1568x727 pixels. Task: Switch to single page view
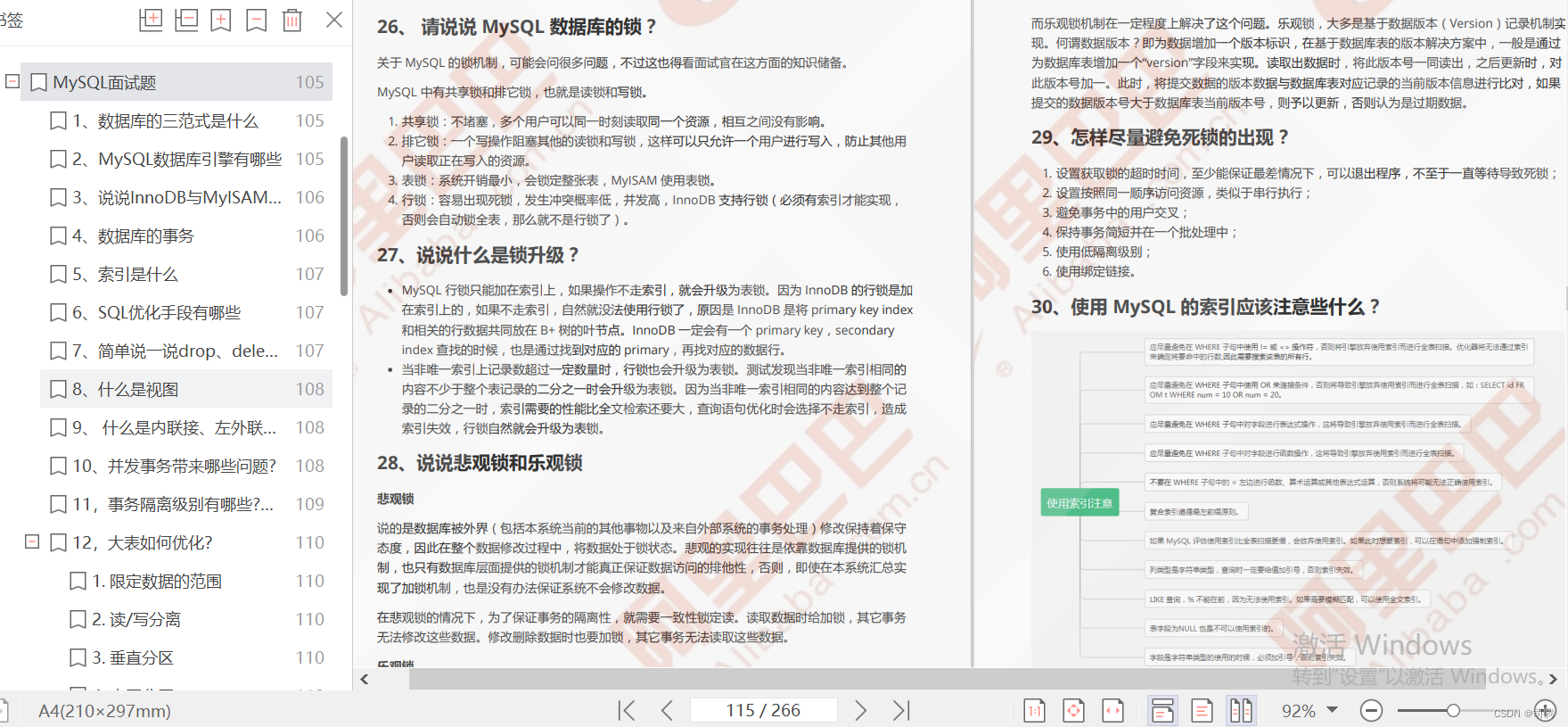point(1203,710)
